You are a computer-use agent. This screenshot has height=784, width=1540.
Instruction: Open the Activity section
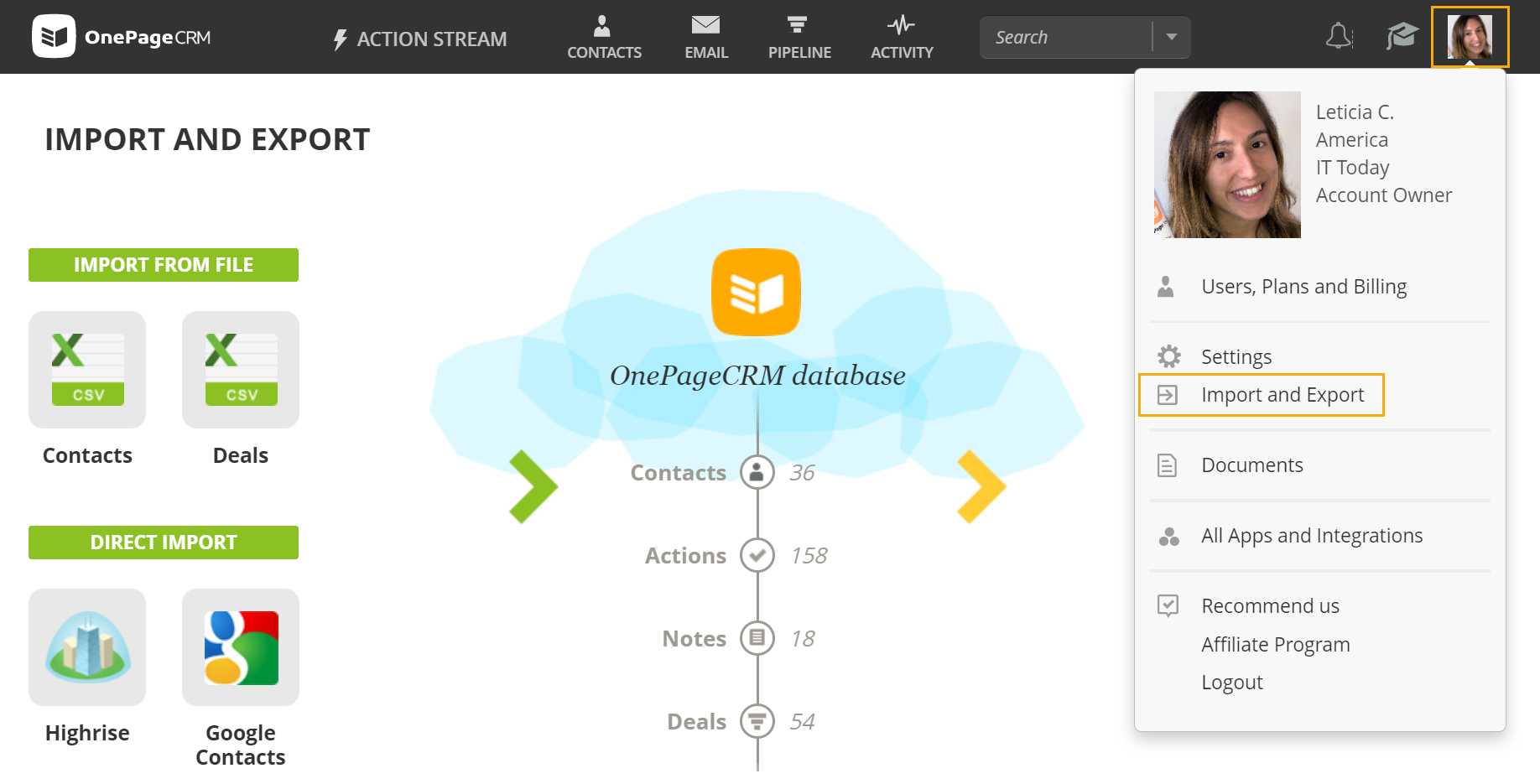click(x=902, y=38)
